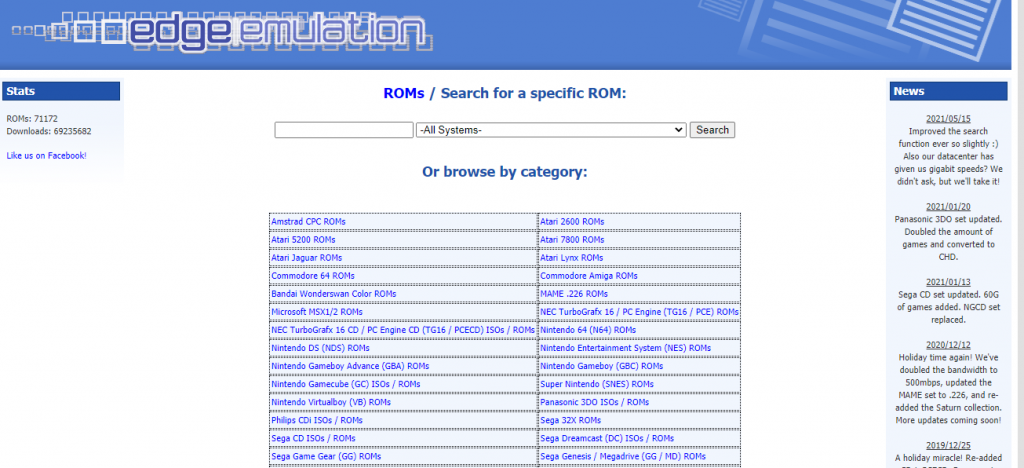This screenshot has height=468, width=1024.
Task: Open Commodore 64 ROMs category
Action: pos(313,276)
